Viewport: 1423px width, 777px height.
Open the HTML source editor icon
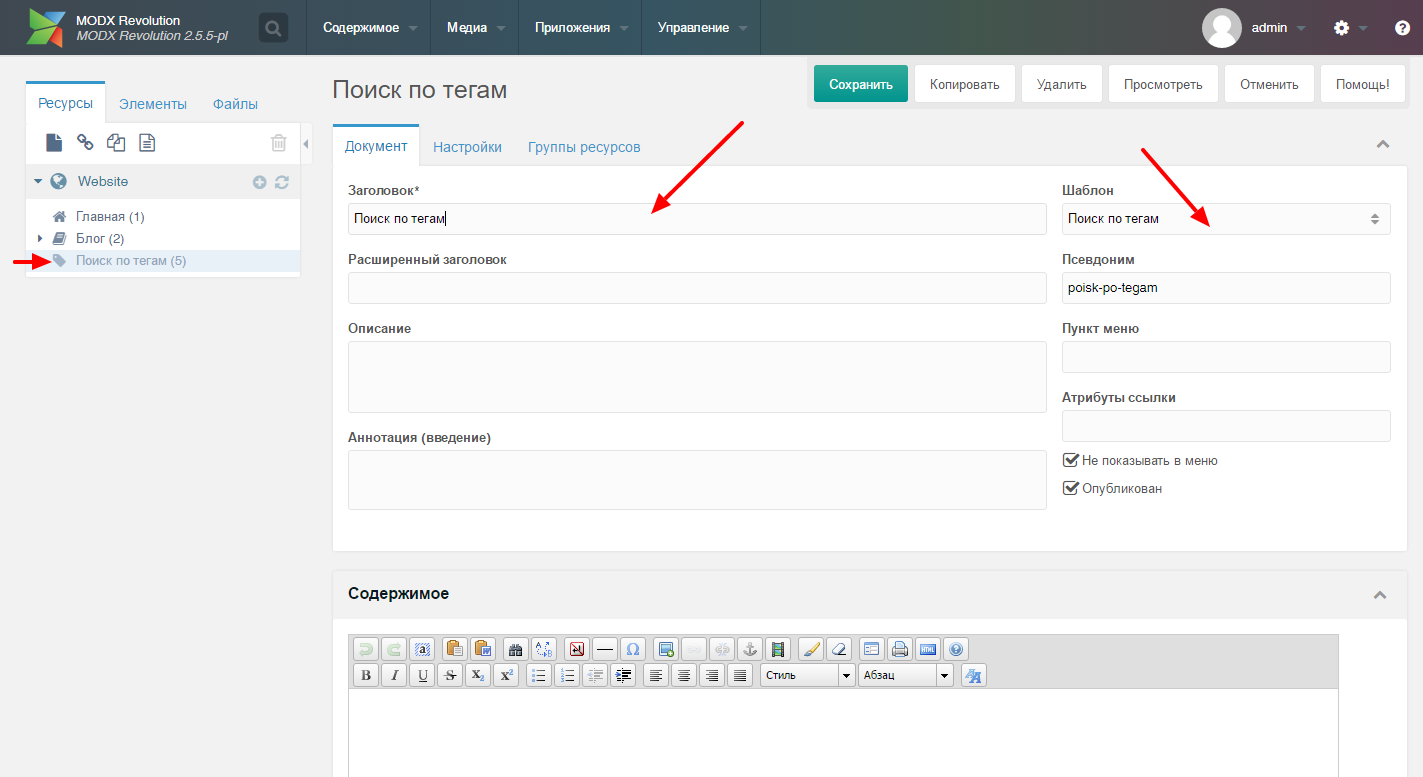[x=928, y=649]
